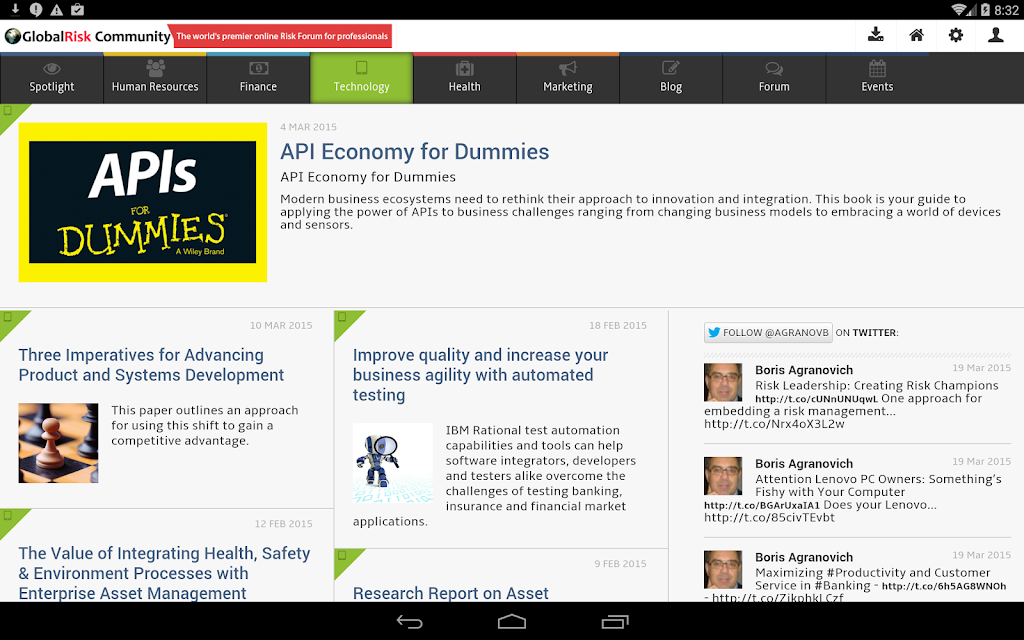Screen dimensions: 1024x640
Task: Open user profile icon
Action: tap(996, 35)
